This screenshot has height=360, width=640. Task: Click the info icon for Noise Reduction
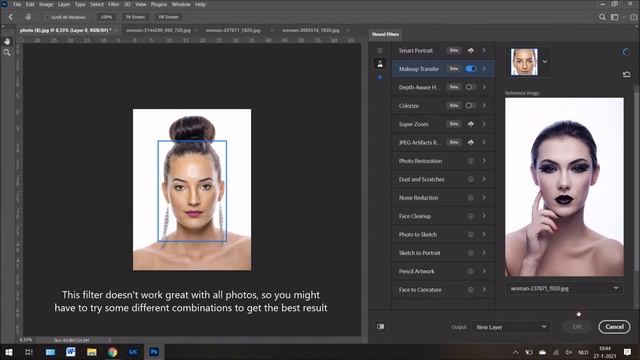(x=471, y=198)
